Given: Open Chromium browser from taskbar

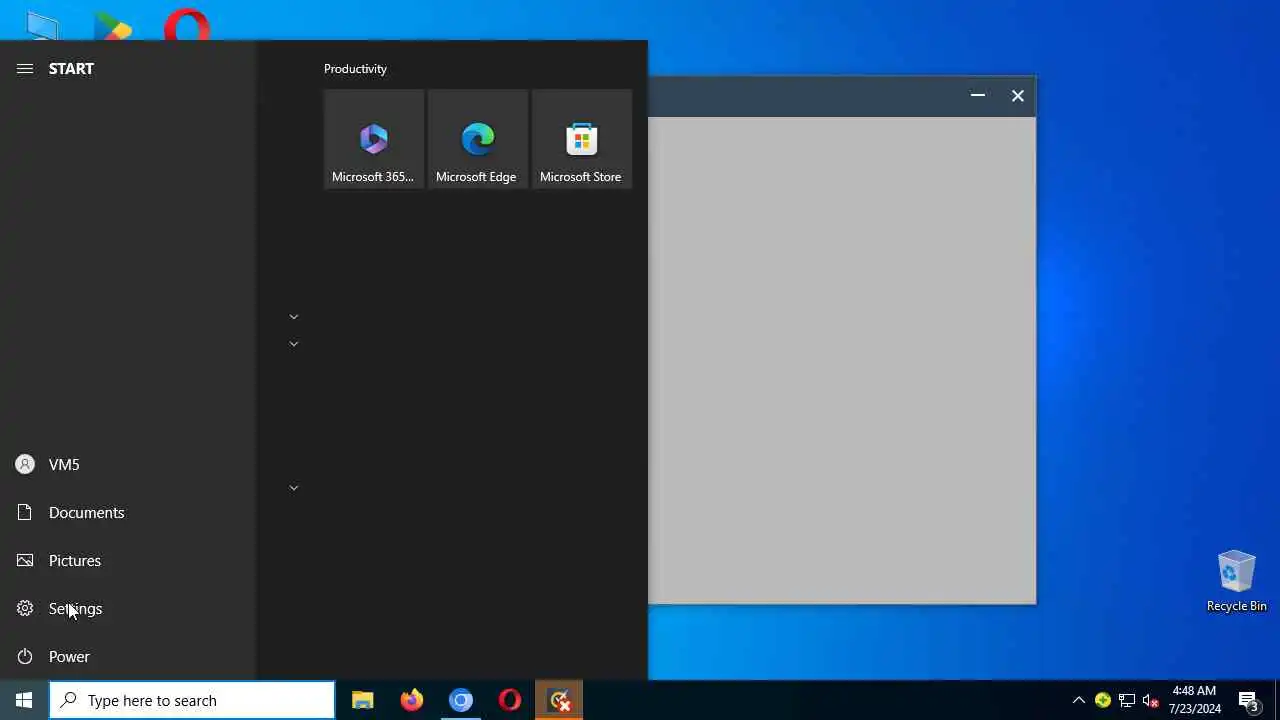Looking at the screenshot, I should click(x=461, y=700).
